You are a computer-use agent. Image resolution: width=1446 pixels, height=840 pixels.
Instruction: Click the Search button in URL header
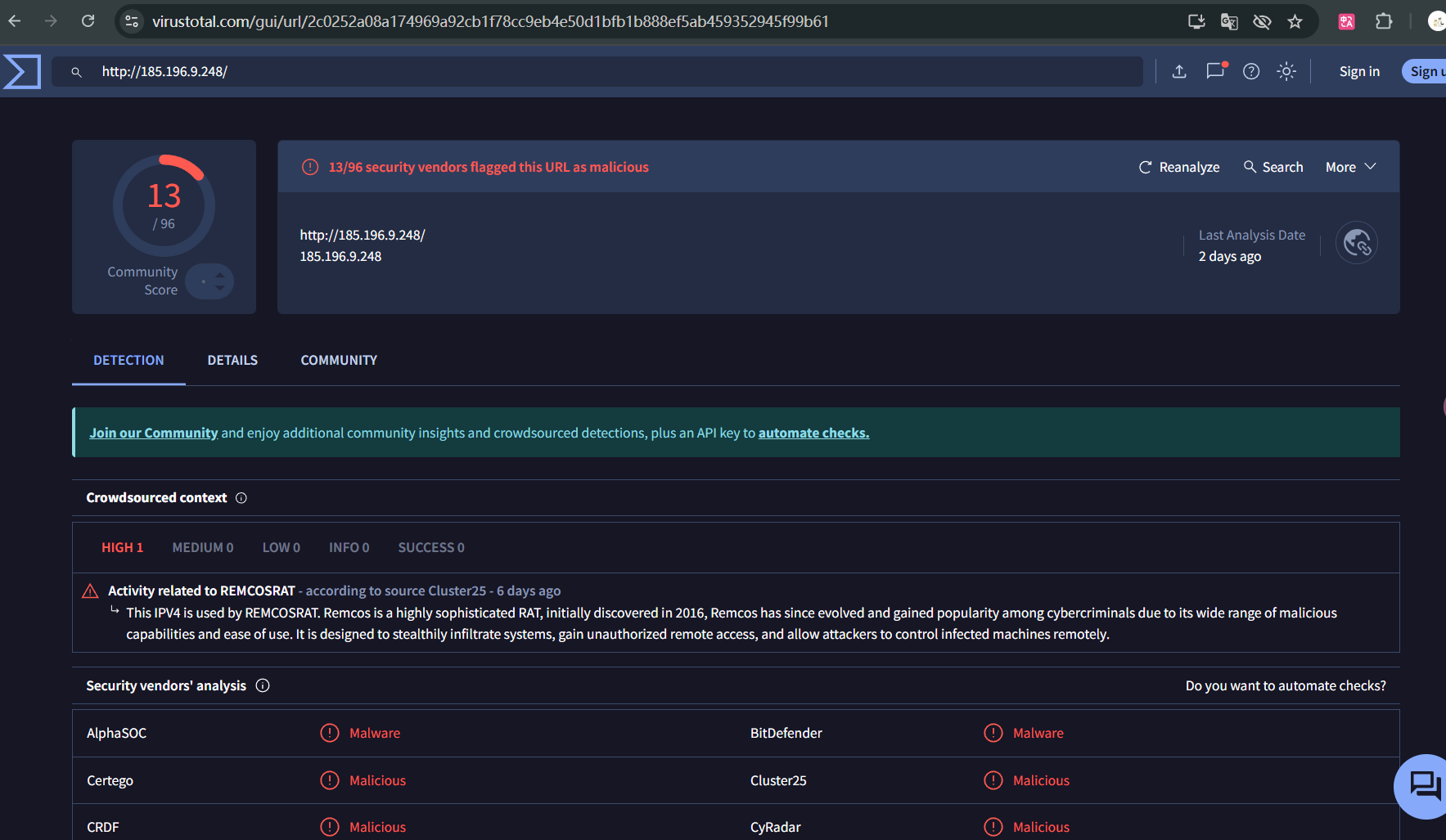1273,167
